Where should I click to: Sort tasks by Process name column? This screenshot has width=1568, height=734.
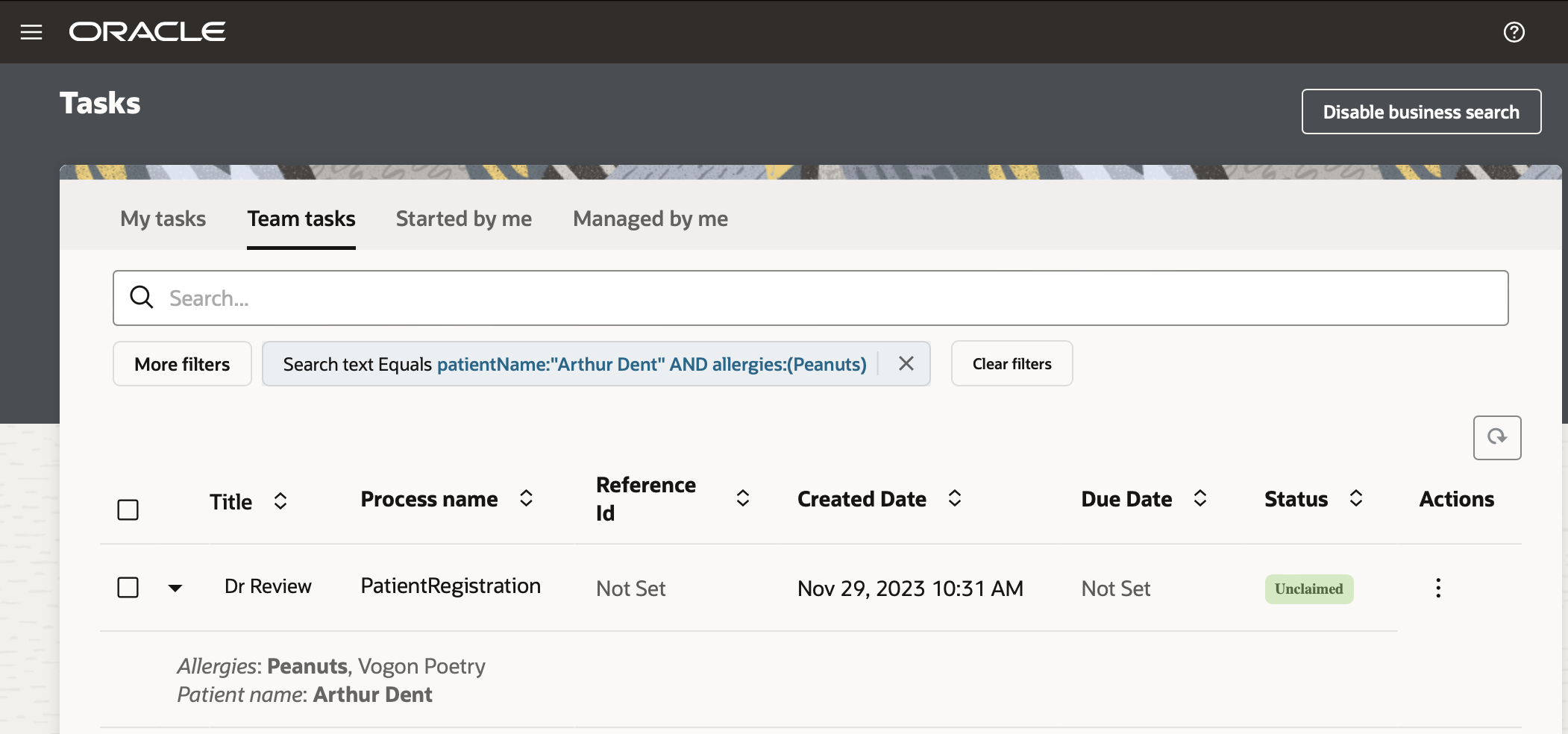point(526,498)
